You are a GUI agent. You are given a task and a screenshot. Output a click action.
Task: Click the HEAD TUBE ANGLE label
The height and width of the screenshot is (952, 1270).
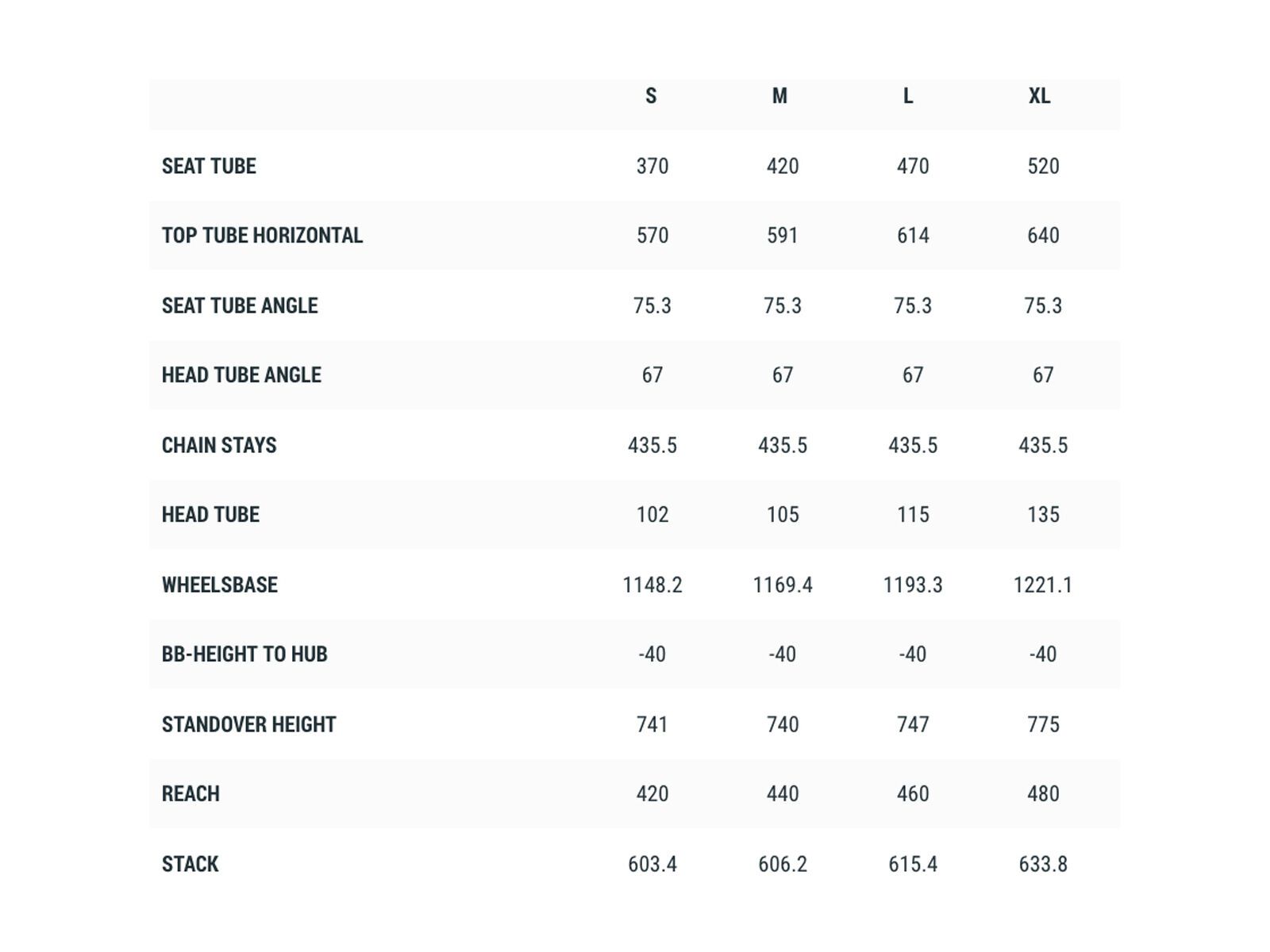(241, 375)
